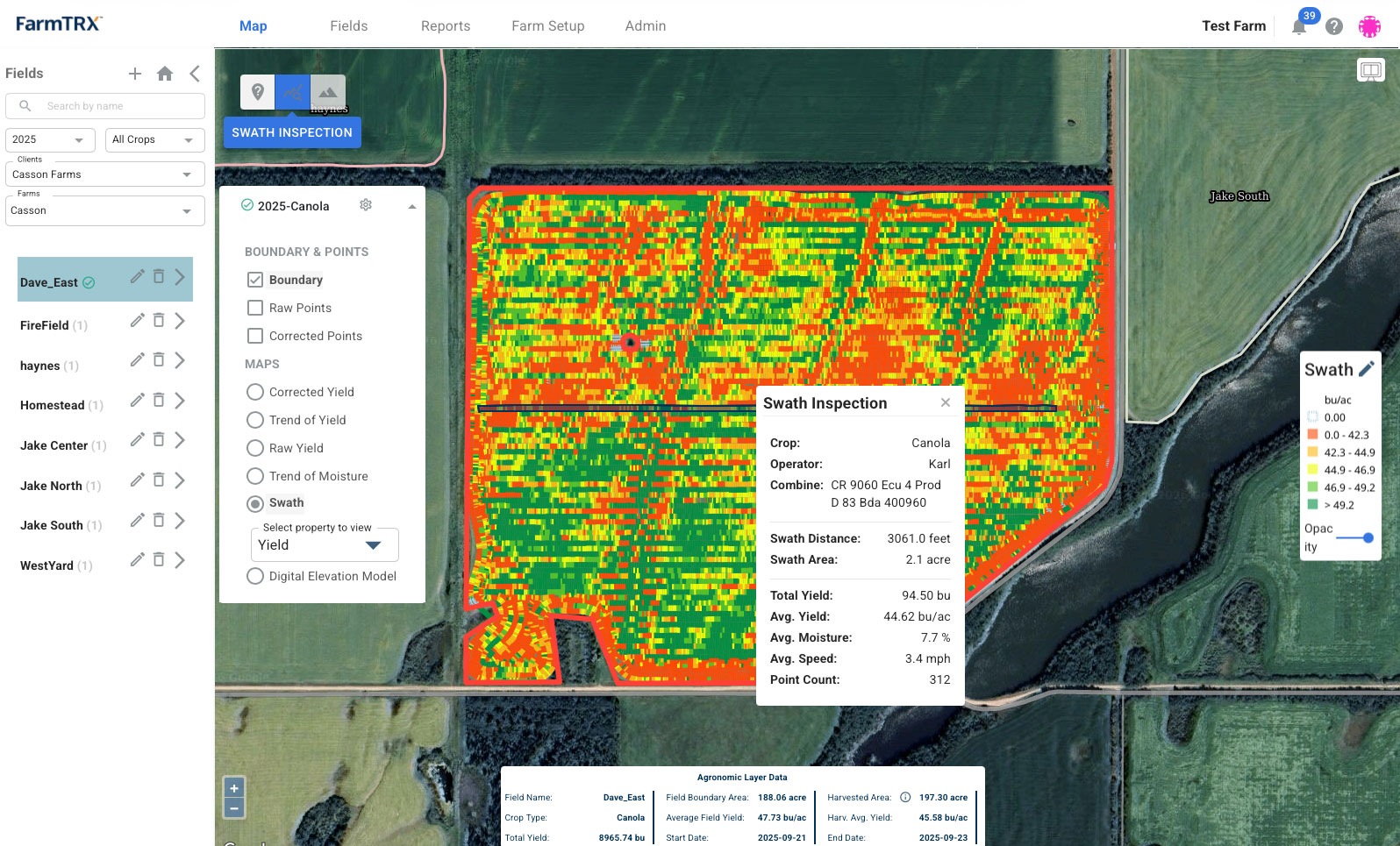1400x846 pixels.
Task: Click the Search by name field
Action: click(x=105, y=106)
